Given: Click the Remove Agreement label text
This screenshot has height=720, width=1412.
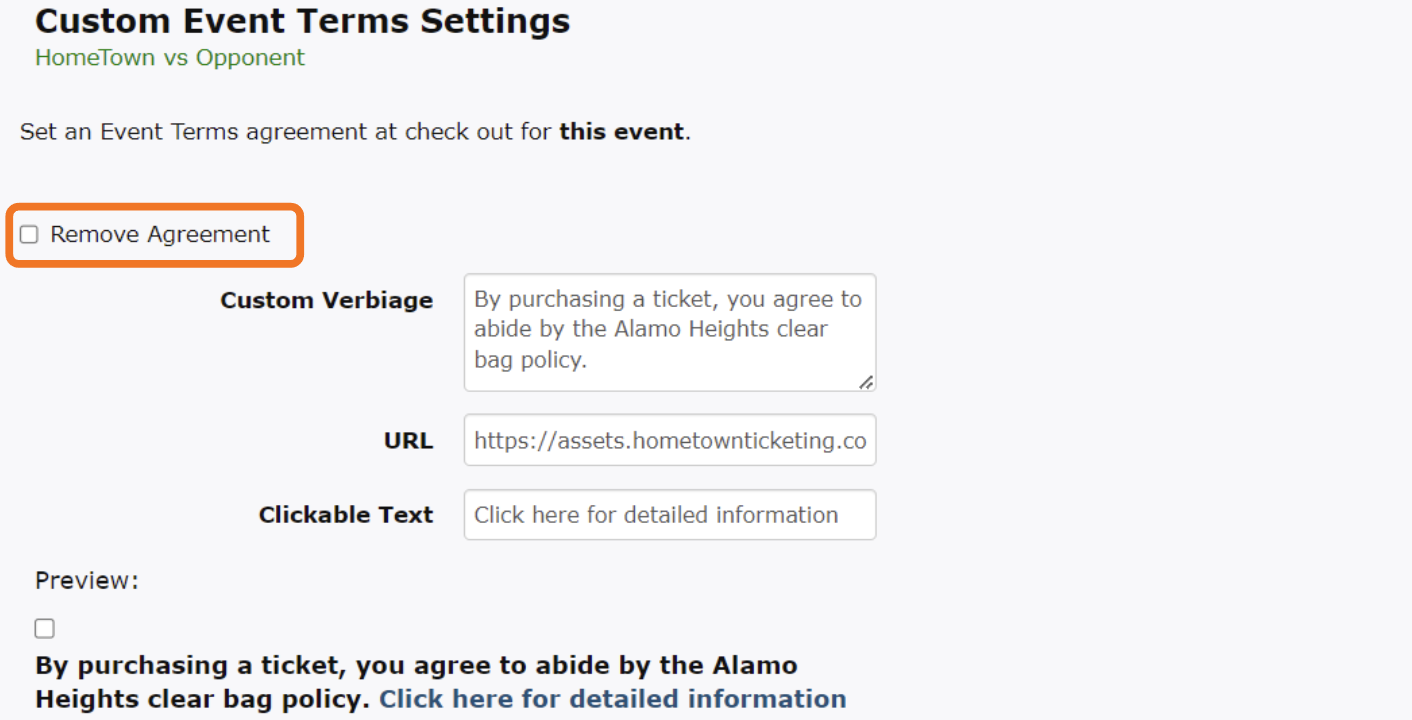Looking at the screenshot, I should coord(160,235).
